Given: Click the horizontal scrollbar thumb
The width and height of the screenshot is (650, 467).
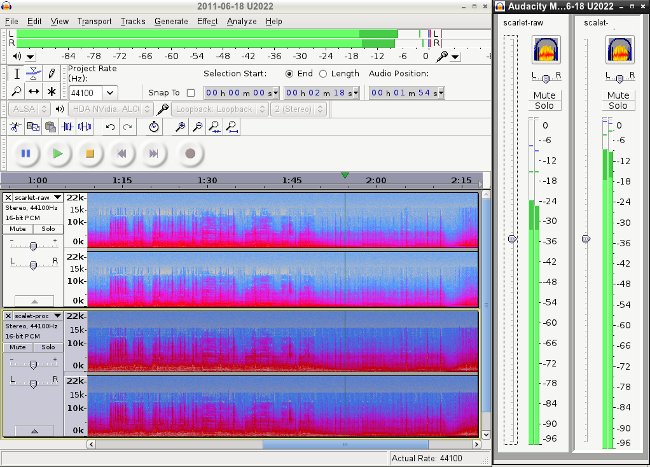Looking at the screenshot, I should coord(345,444).
